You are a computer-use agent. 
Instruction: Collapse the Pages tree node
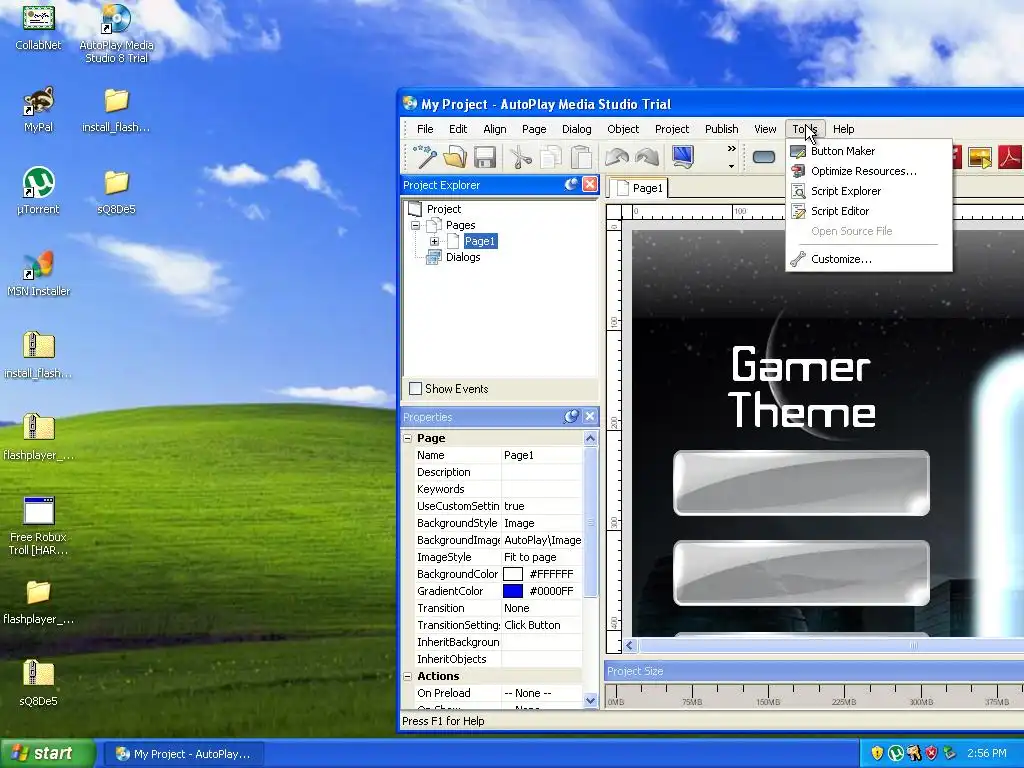pos(415,225)
